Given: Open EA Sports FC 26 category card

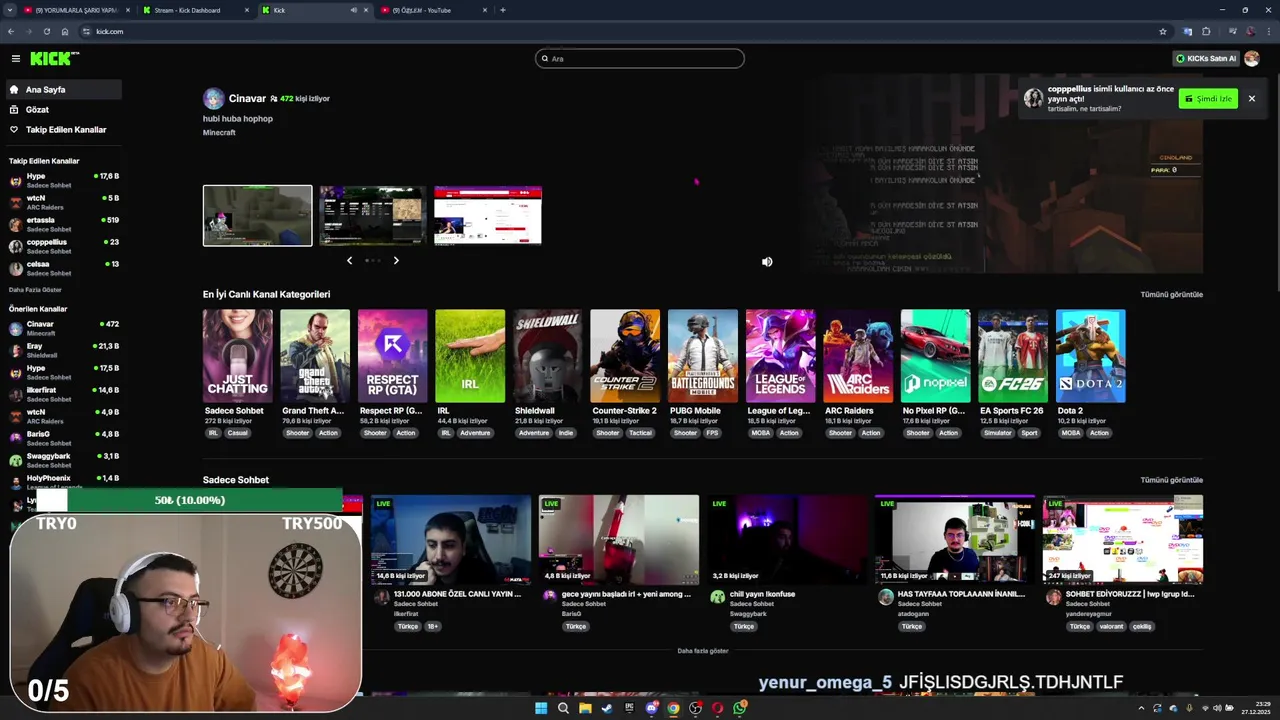Looking at the screenshot, I should 1013,356.
